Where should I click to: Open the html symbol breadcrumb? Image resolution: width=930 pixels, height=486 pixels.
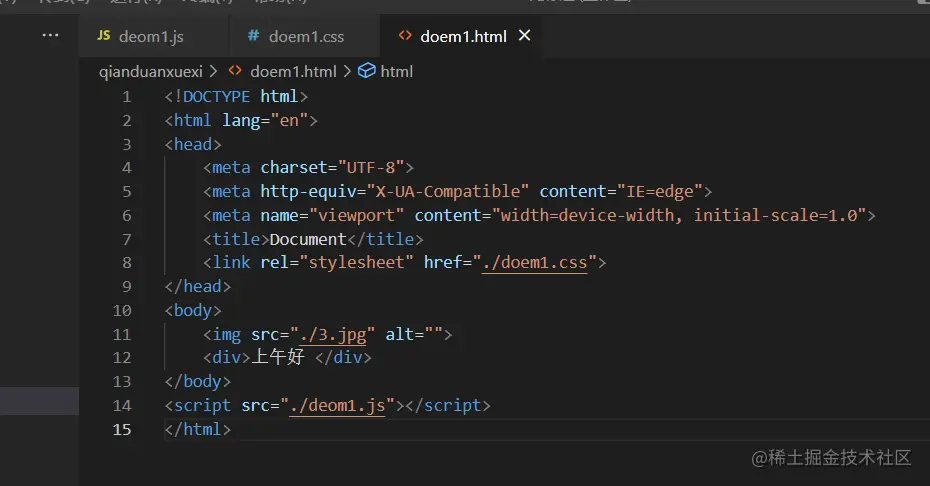[x=396, y=72]
